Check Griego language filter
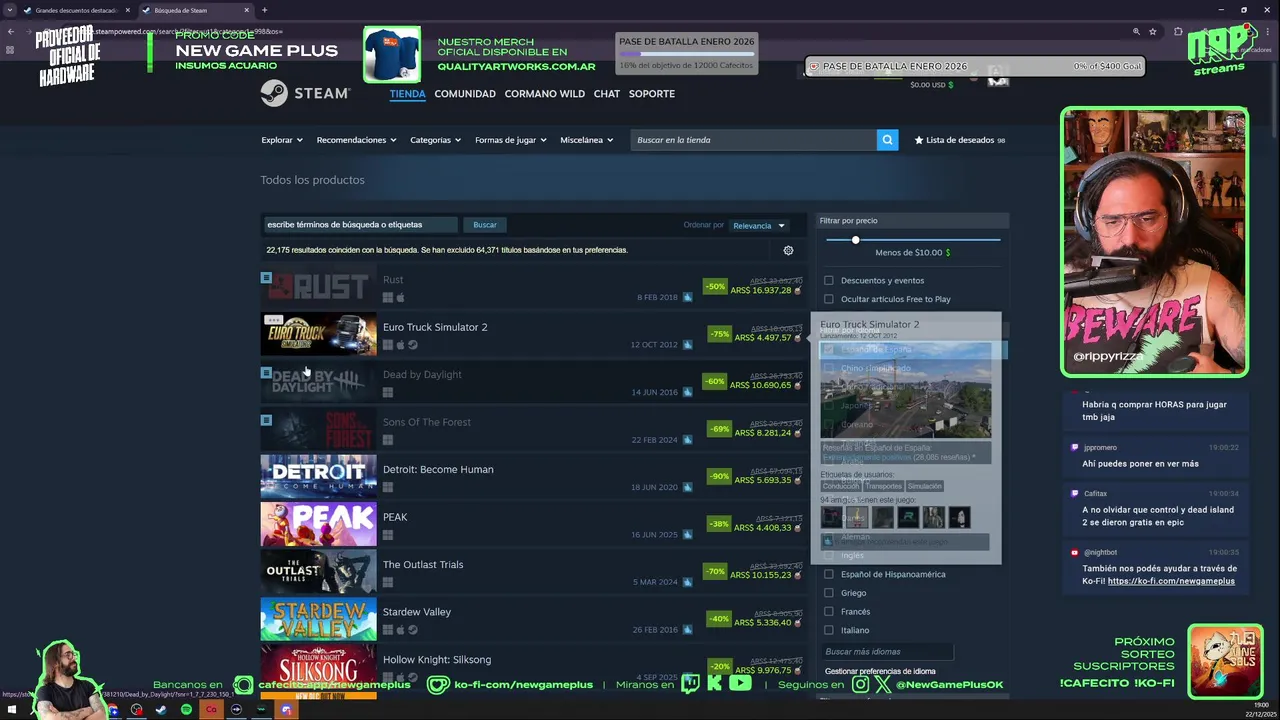Screen dimensions: 1280x720 point(828,593)
